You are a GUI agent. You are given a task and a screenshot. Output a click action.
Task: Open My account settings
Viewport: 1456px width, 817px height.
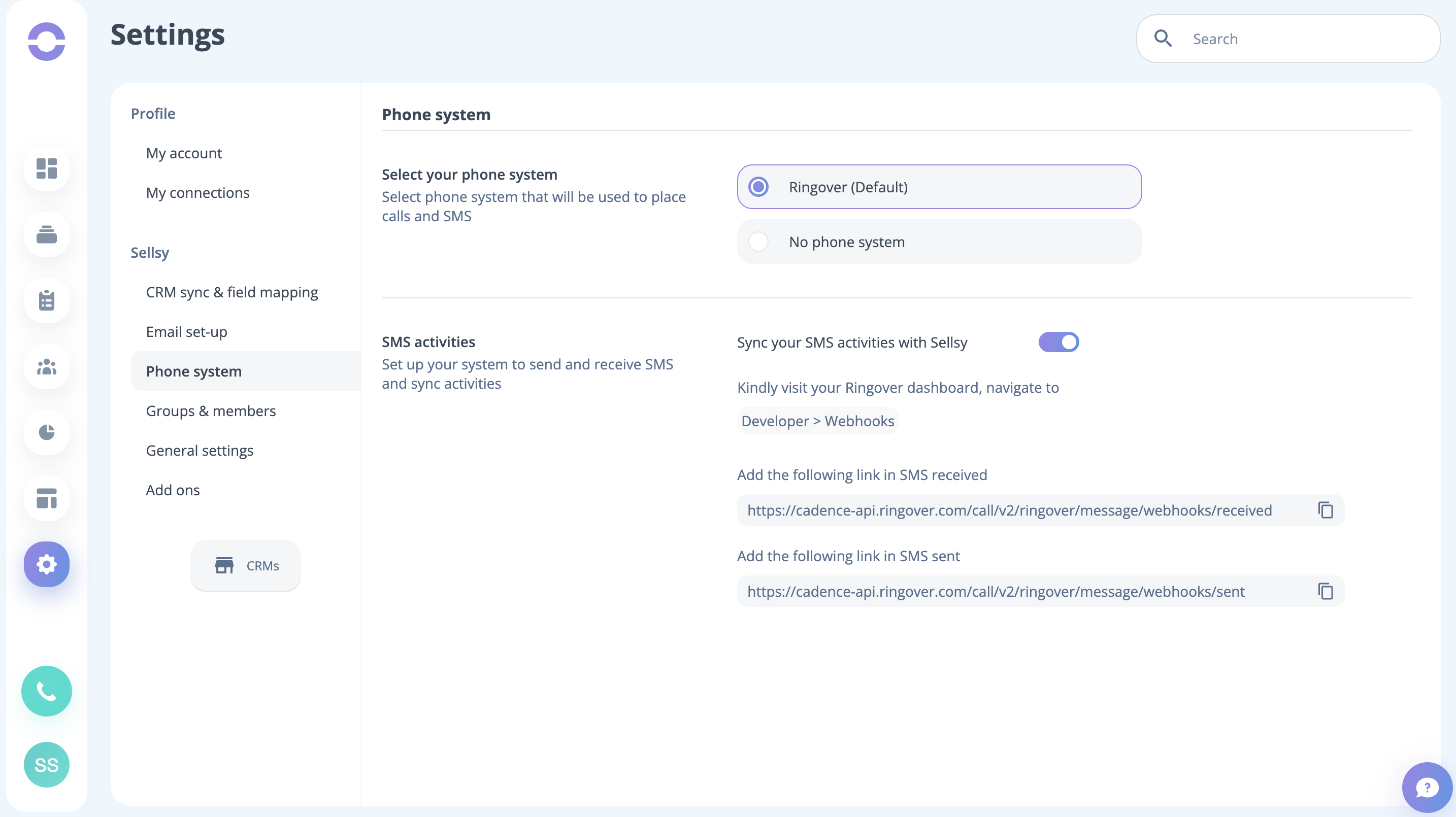point(184,153)
